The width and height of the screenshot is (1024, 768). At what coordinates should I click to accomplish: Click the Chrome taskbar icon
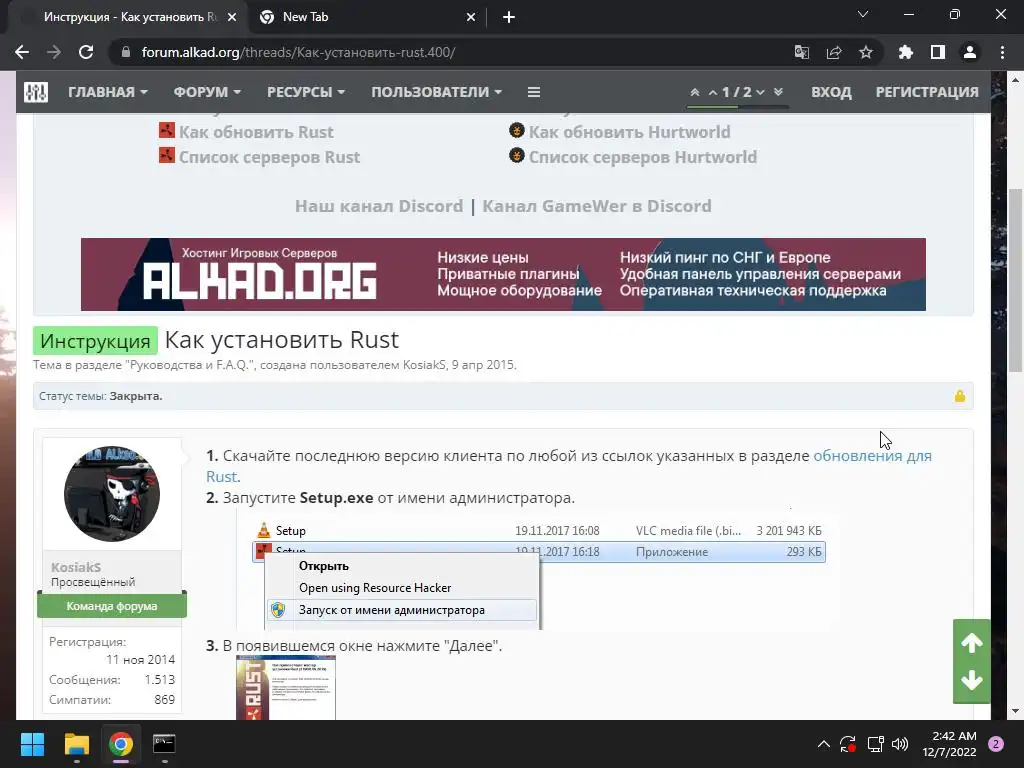pos(121,744)
